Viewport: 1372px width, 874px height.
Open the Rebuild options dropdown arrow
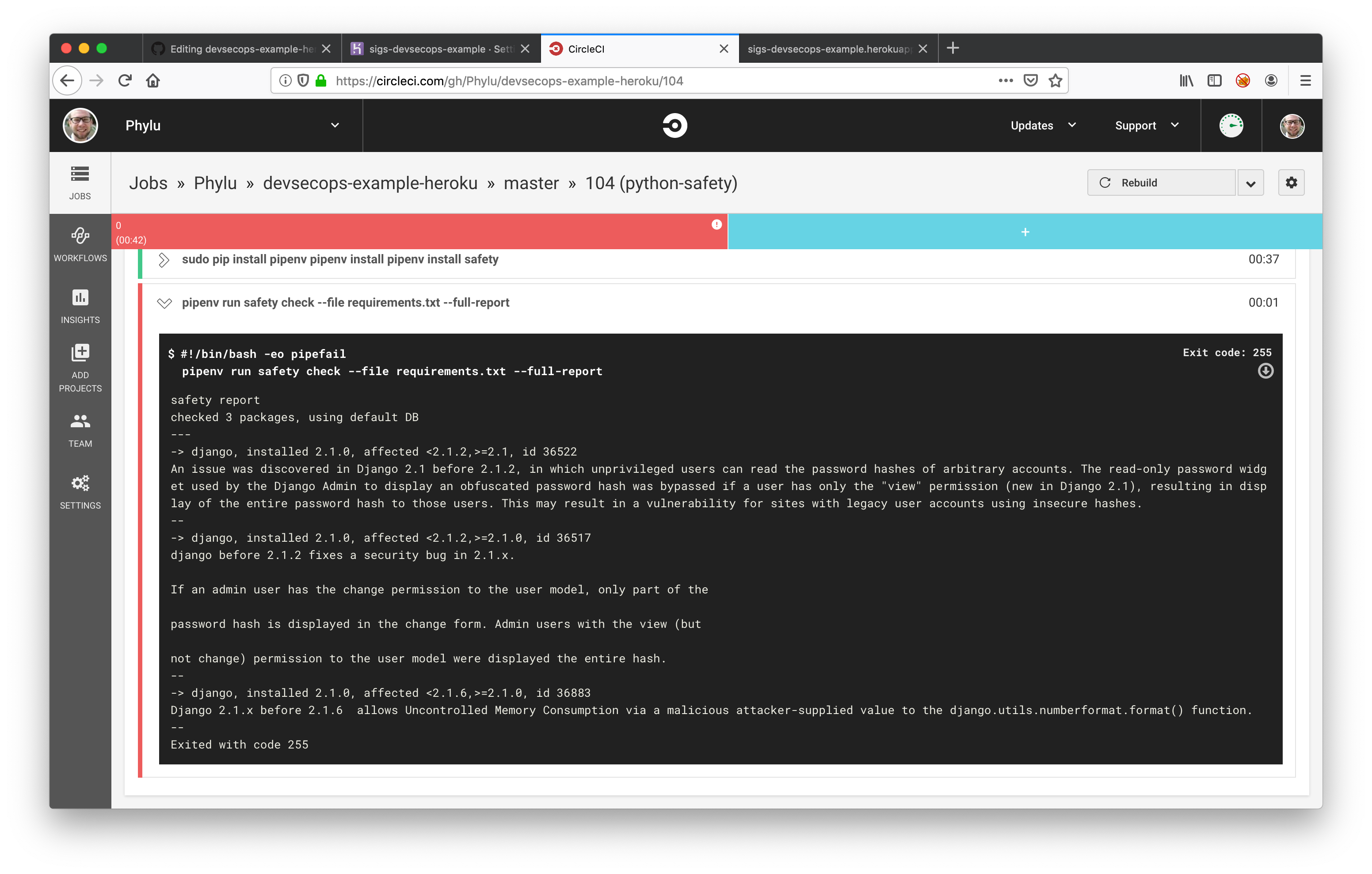(x=1250, y=183)
